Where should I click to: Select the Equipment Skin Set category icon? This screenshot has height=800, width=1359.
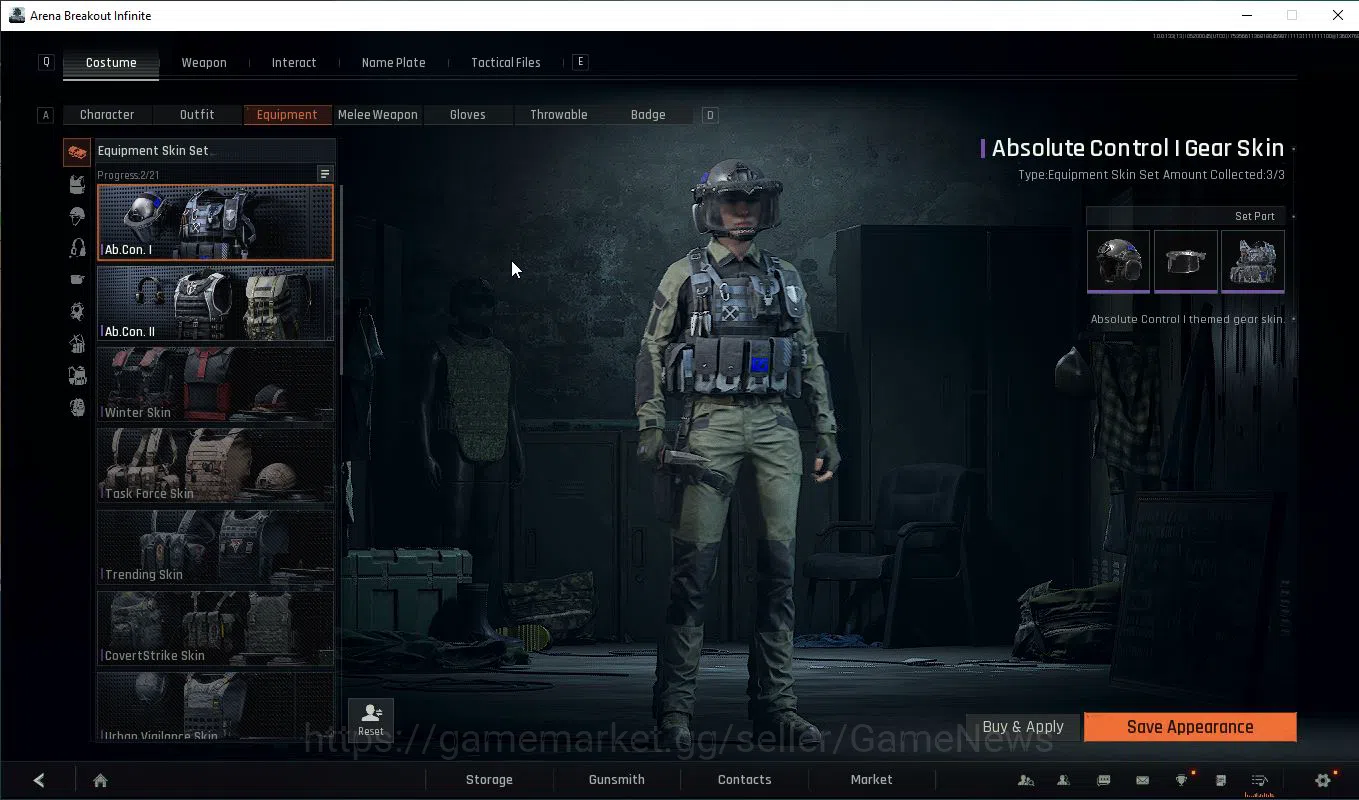click(x=77, y=152)
